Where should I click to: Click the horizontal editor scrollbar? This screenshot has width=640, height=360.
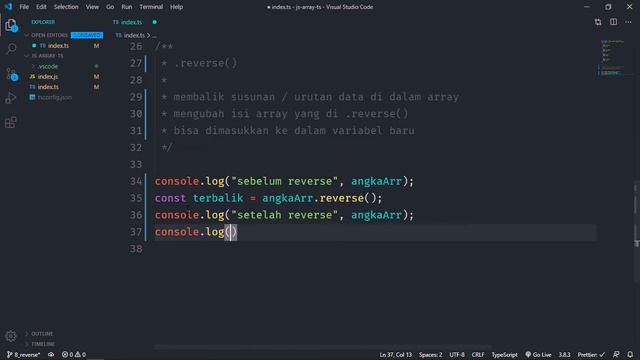coord(322,347)
